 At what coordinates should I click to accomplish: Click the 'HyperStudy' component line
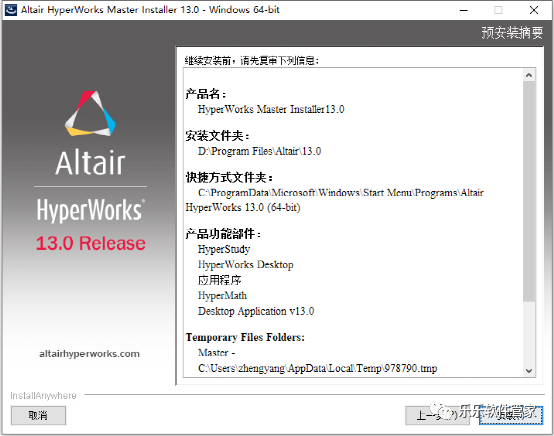(224, 249)
